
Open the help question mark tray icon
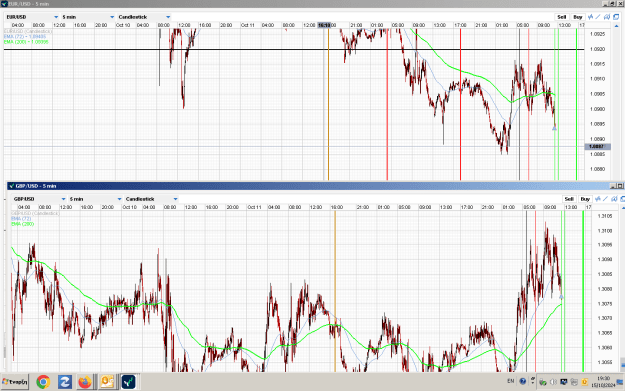click(x=523, y=381)
